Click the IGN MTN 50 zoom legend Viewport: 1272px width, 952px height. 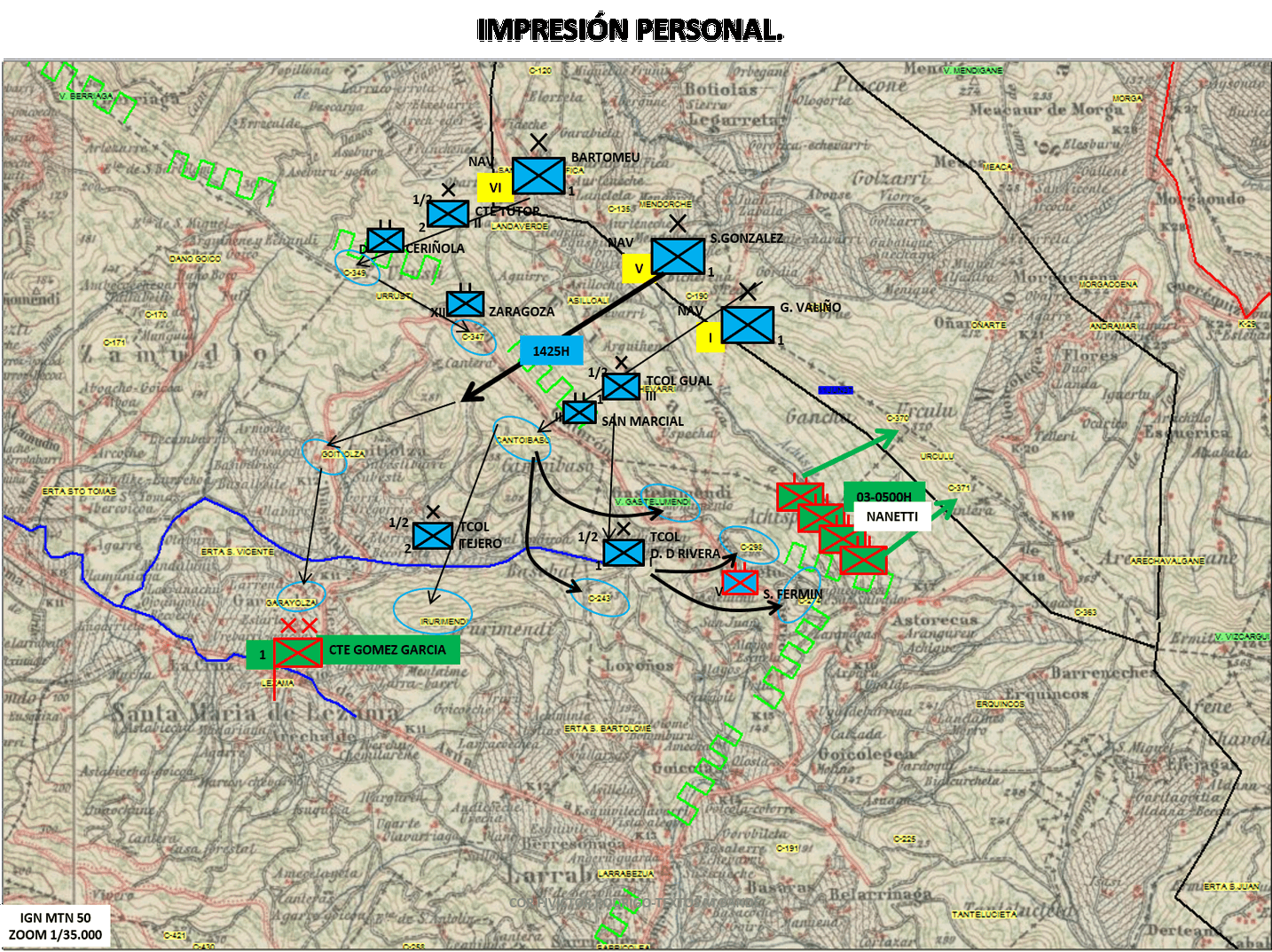(56, 925)
